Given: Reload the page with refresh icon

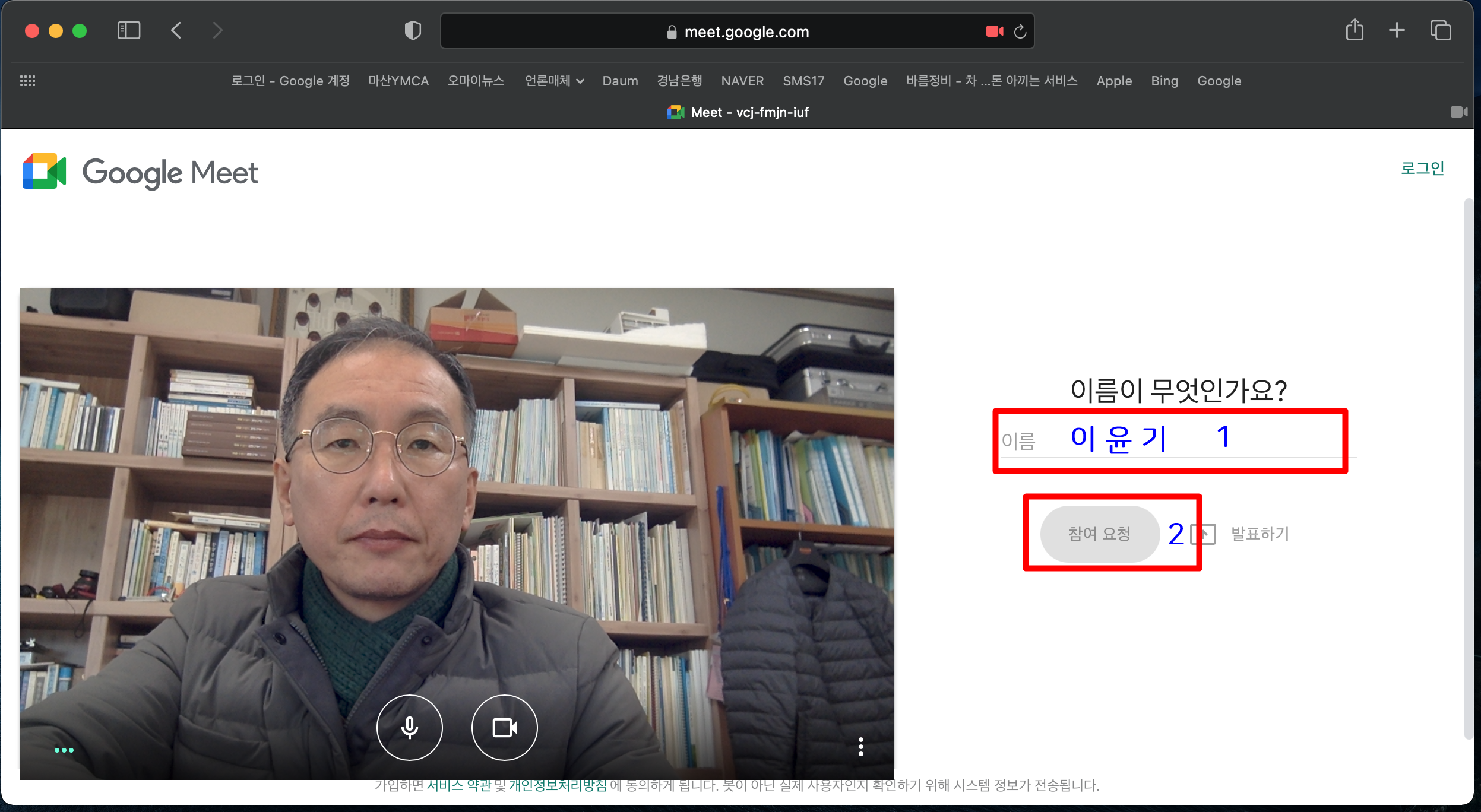Looking at the screenshot, I should [1020, 31].
